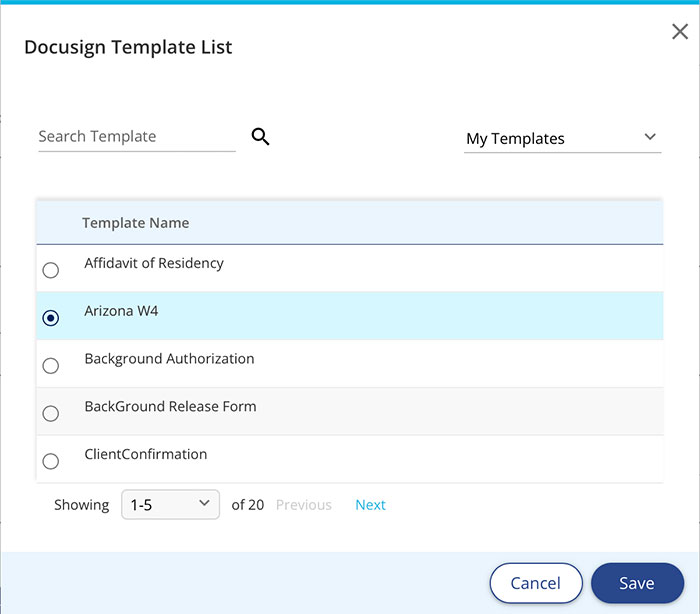Select the Affidavit of Residency radio button

(x=50, y=270)
